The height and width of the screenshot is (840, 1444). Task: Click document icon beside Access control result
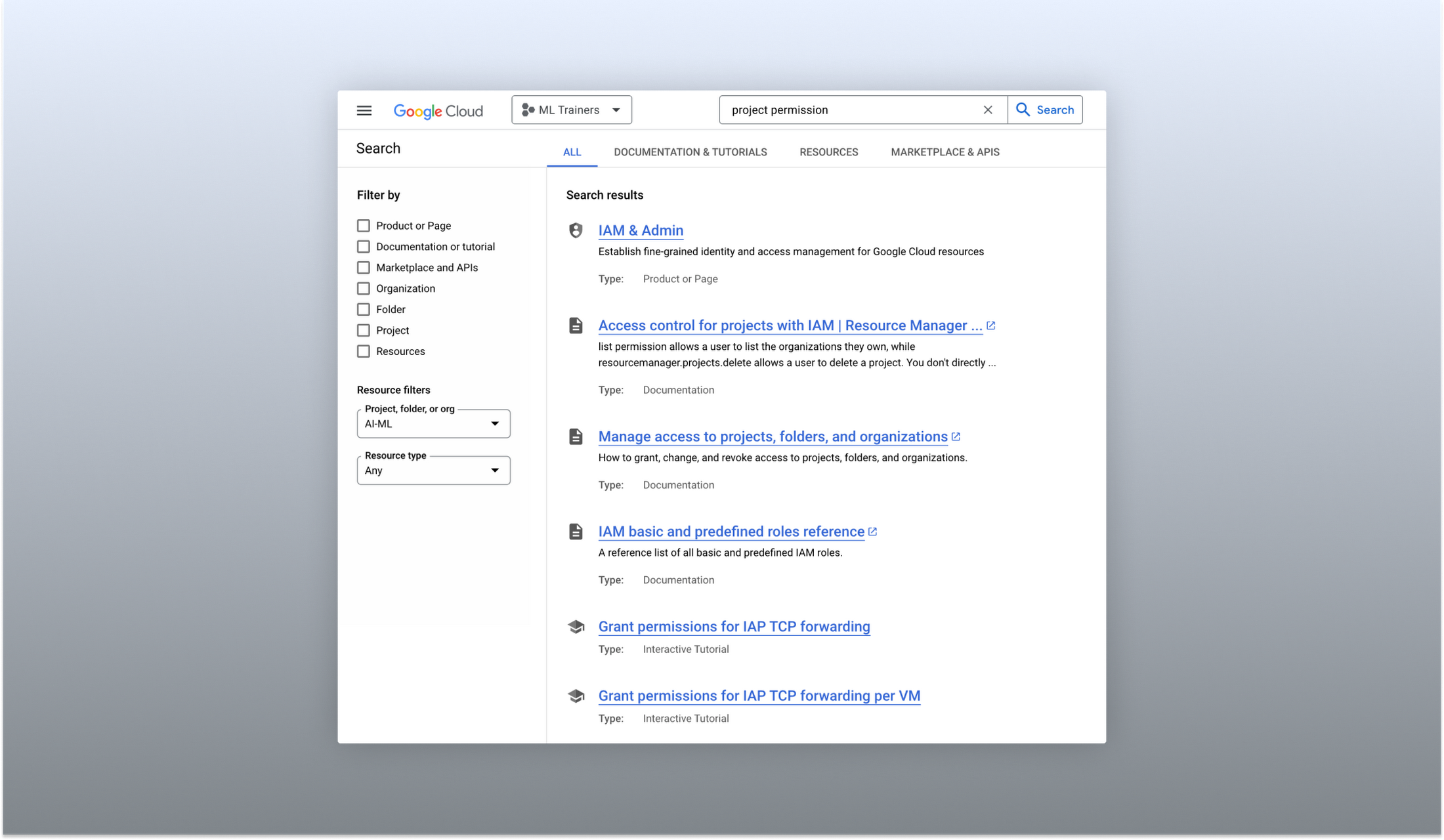(576, 325)
